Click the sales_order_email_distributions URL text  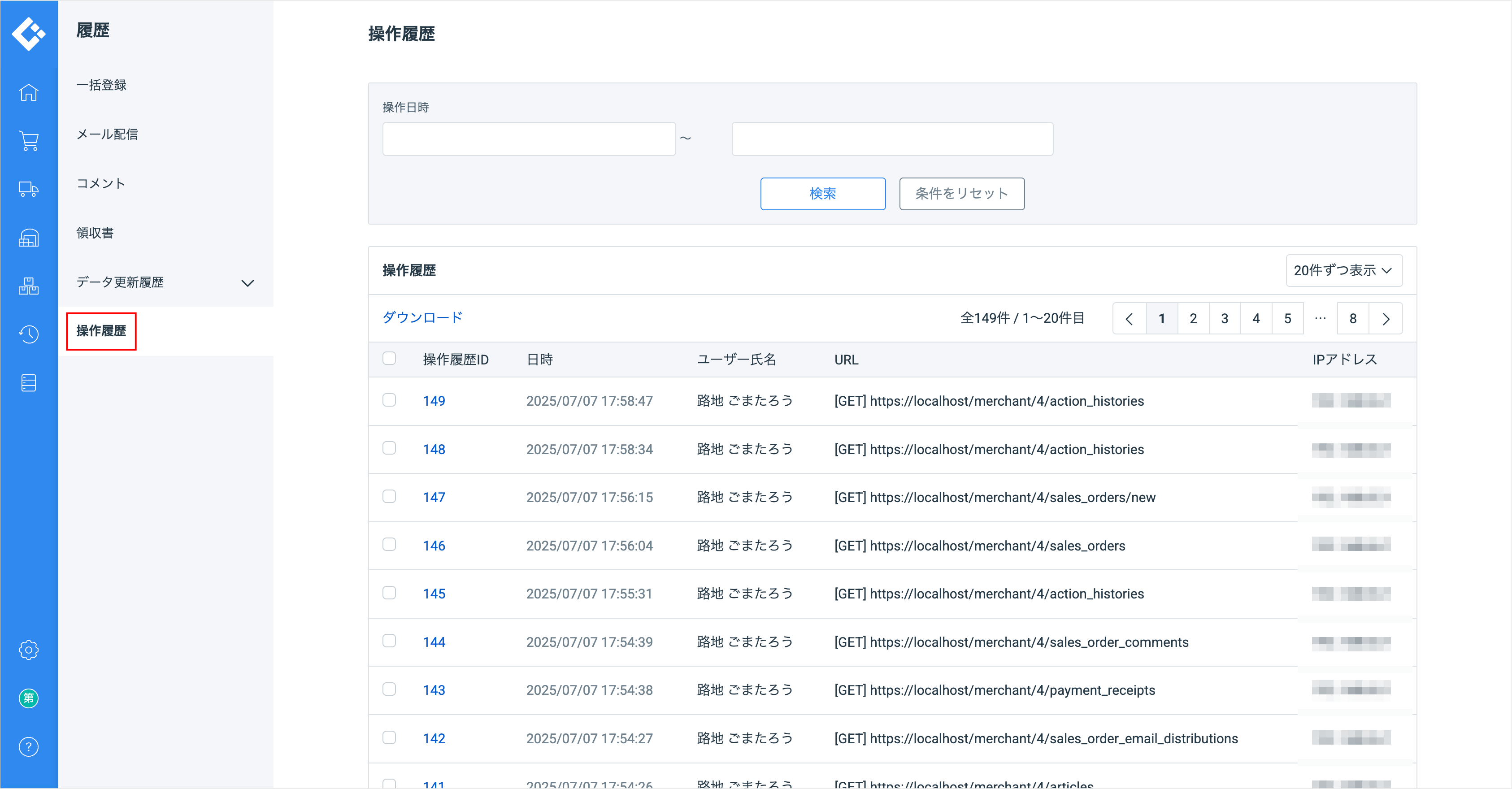(x=1036, y=738)
